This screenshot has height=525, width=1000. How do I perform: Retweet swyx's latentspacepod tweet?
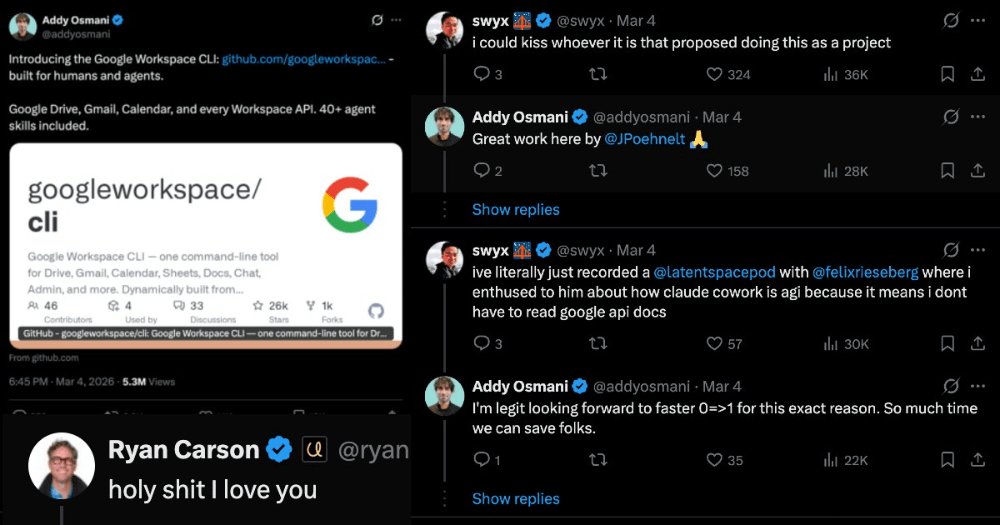[598, 343]
